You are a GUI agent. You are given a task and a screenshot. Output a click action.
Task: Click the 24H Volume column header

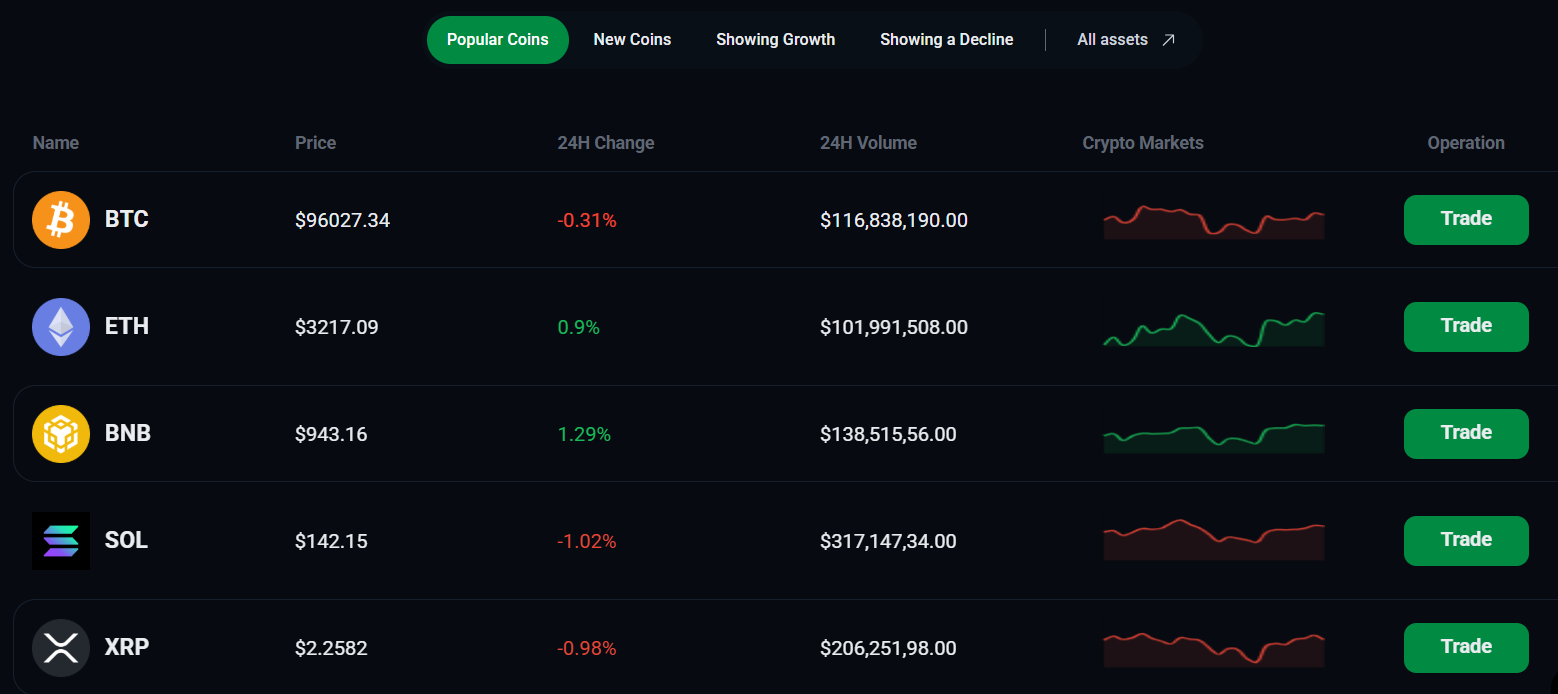tap(868, 142)
